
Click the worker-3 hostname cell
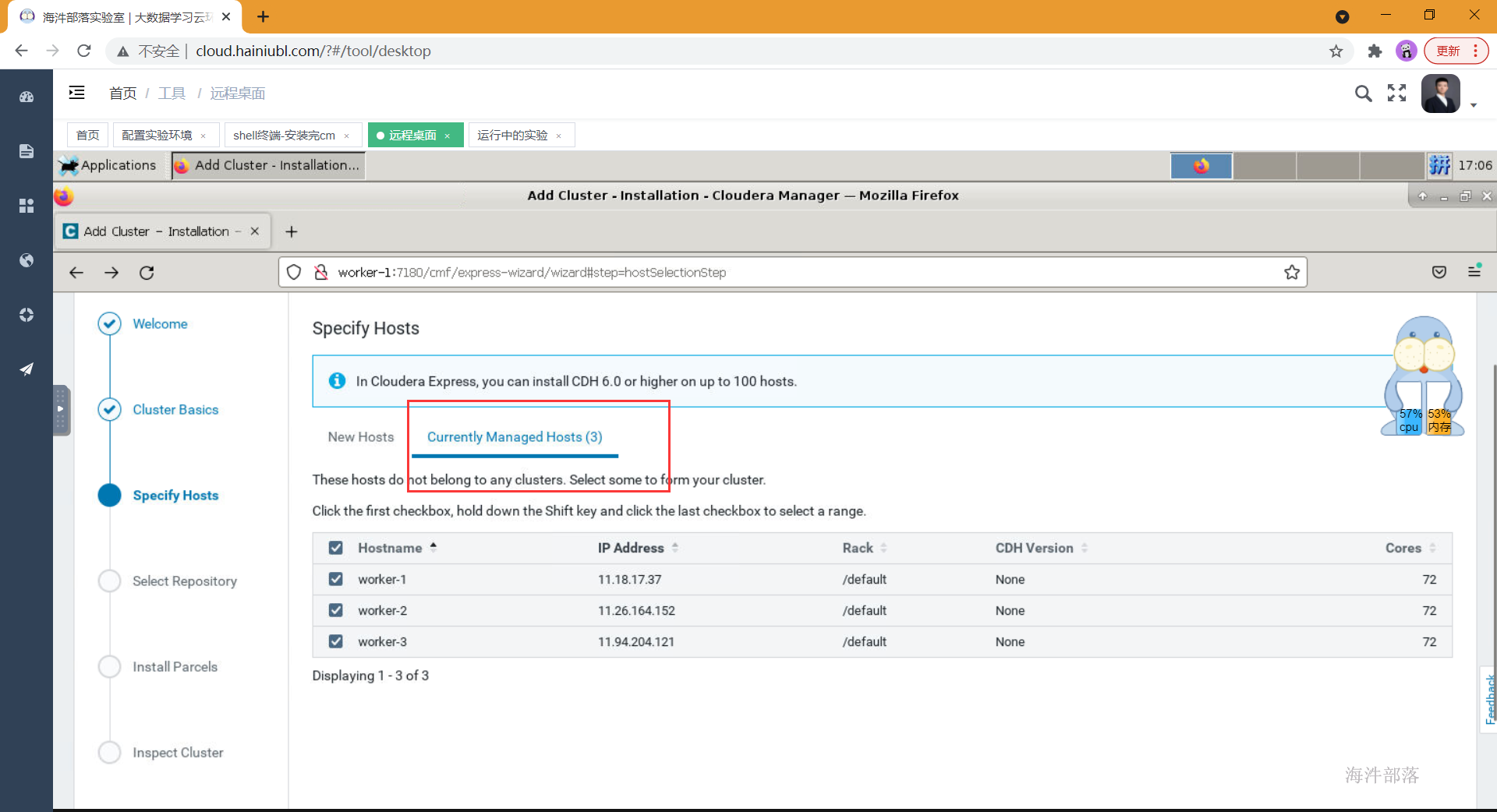coord(382,642)
